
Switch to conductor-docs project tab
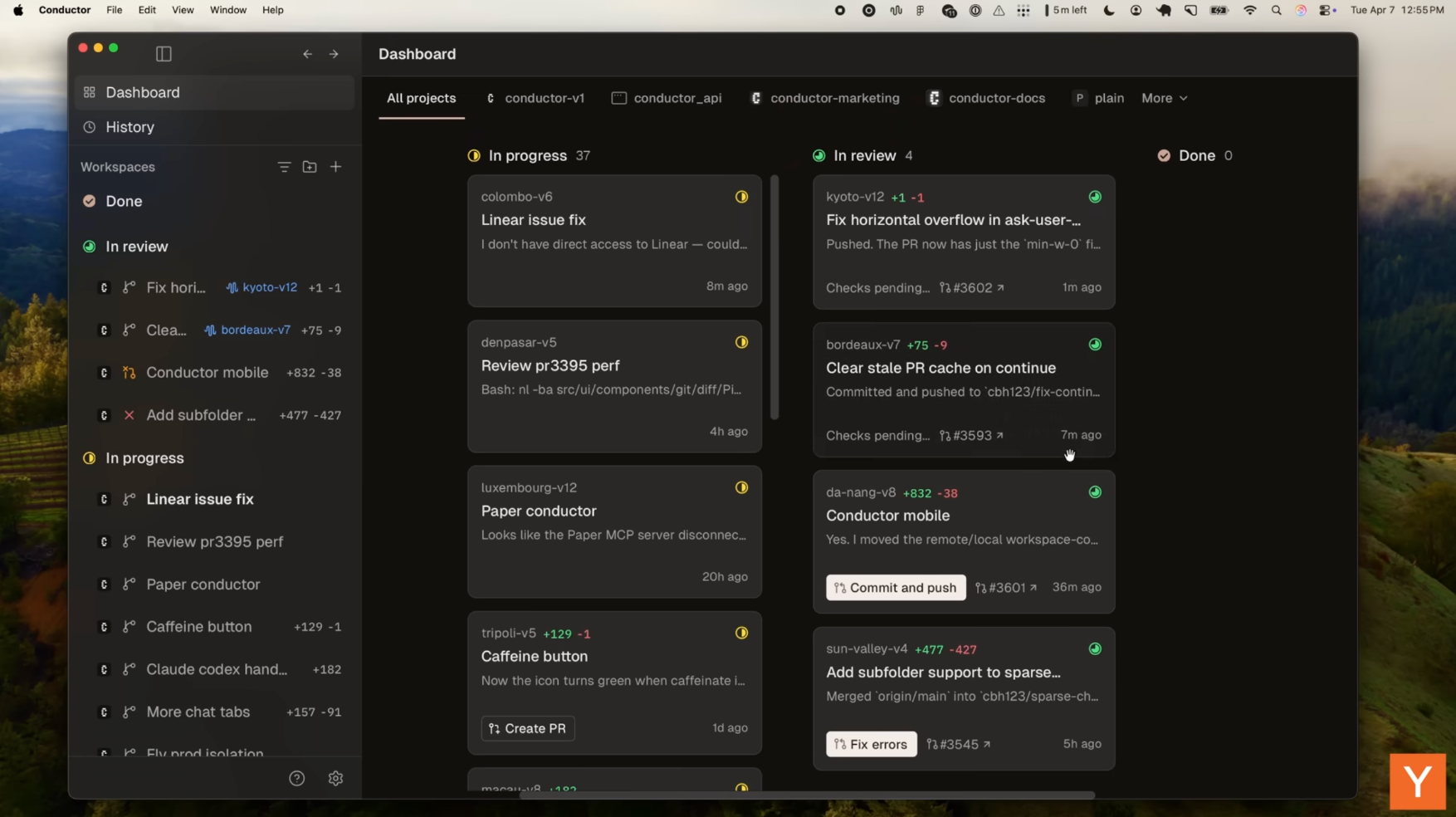987,98
